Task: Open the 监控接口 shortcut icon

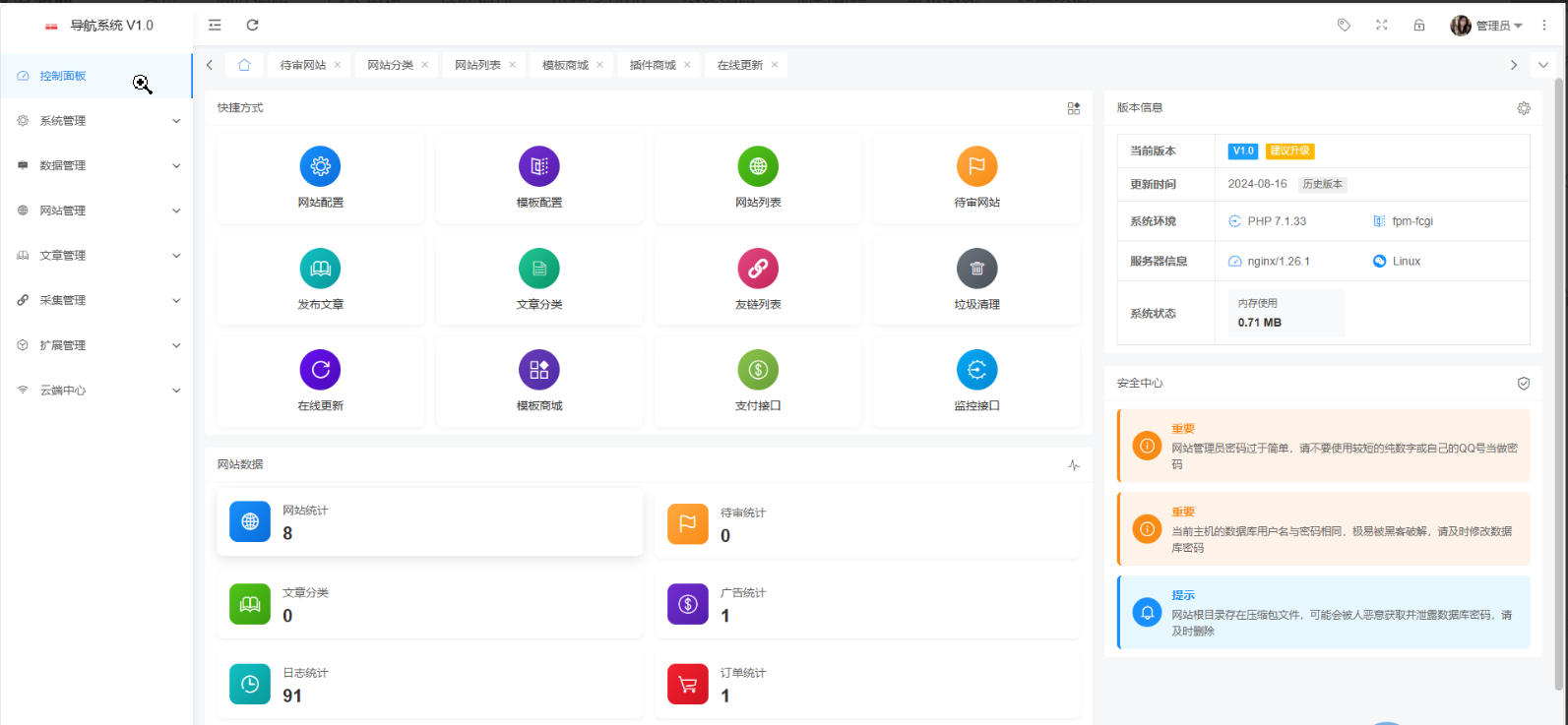Action: click(x=976, y=370)
